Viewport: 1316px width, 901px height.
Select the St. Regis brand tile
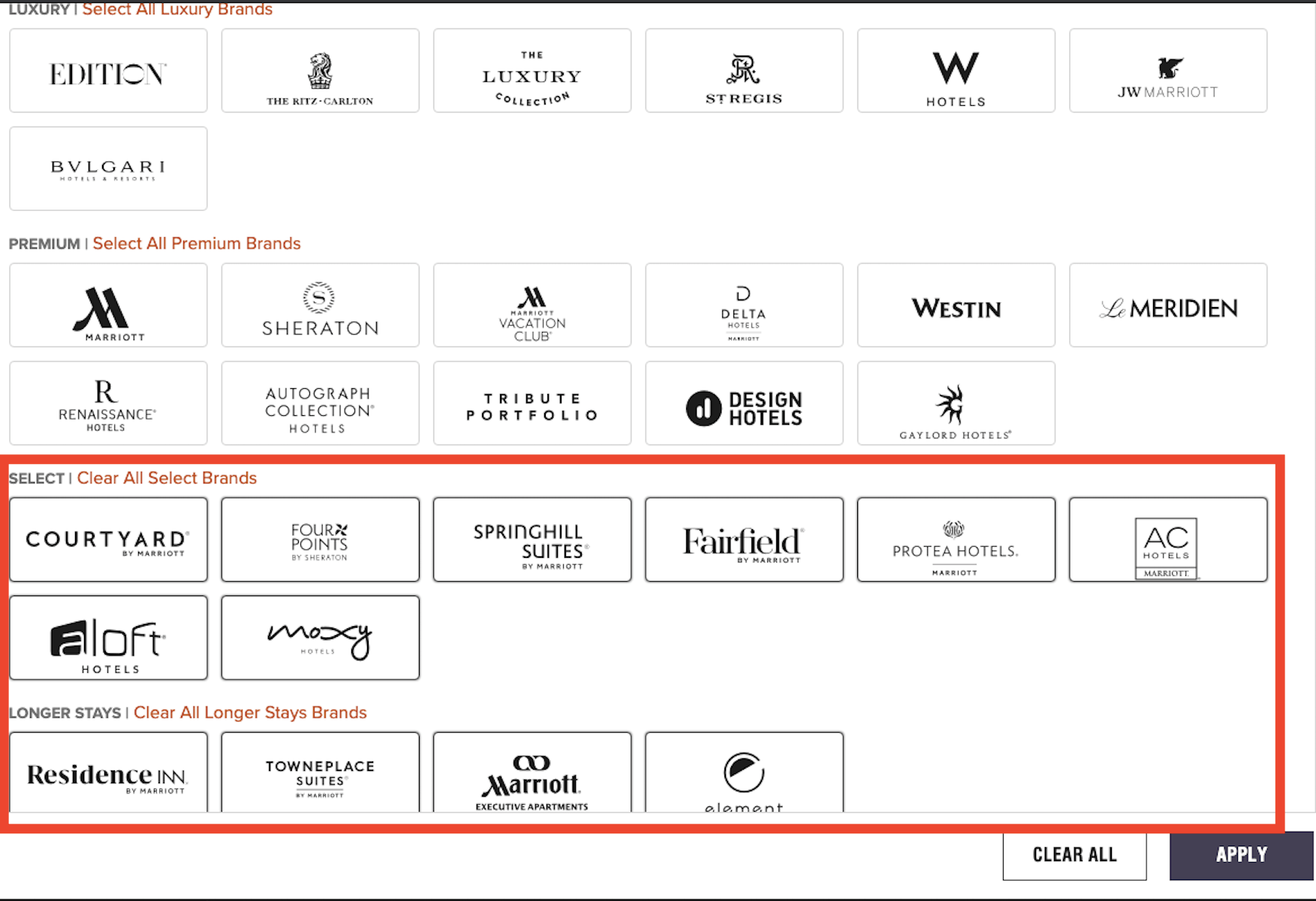coord(744,70)
